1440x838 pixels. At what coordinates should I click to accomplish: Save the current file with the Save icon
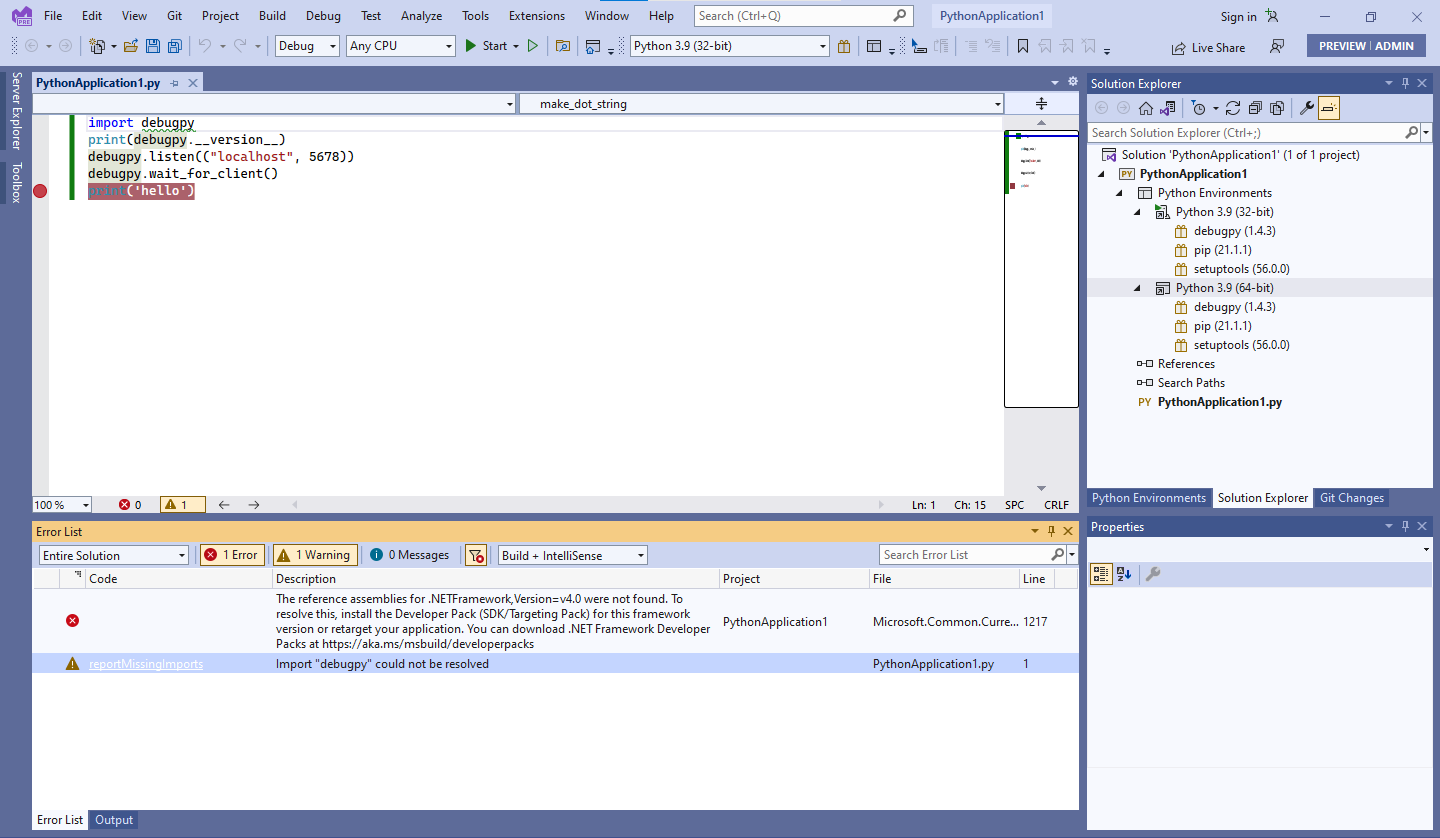pyautogui.click(x=152, y=45)
